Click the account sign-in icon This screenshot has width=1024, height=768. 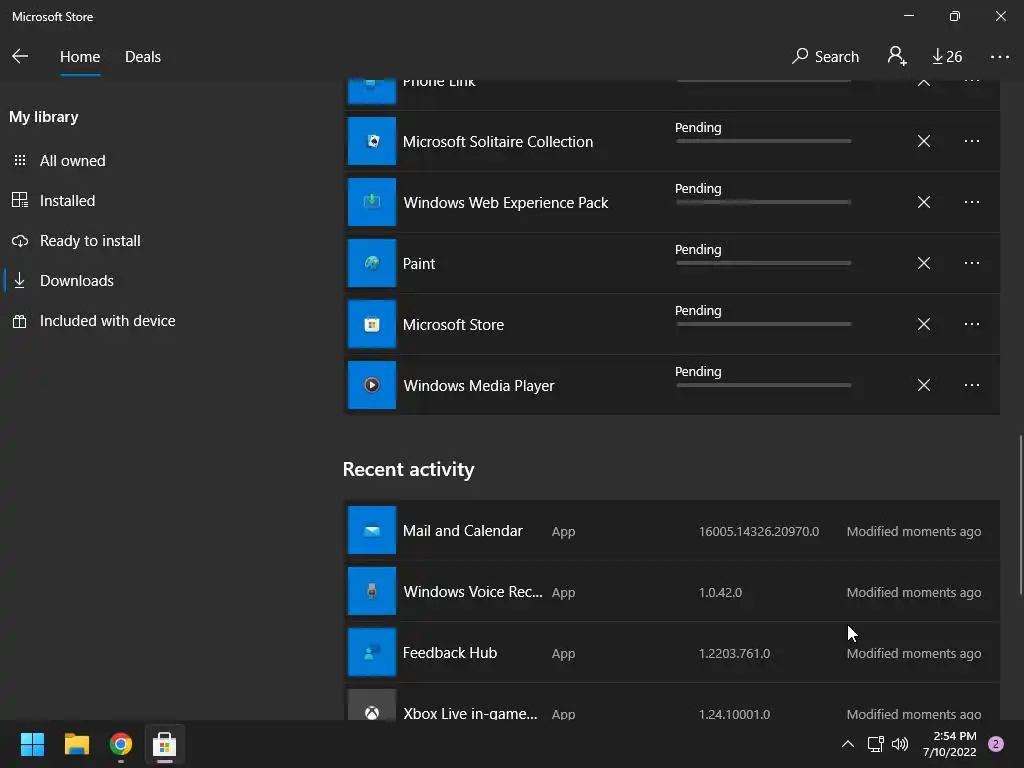point(897,56)
